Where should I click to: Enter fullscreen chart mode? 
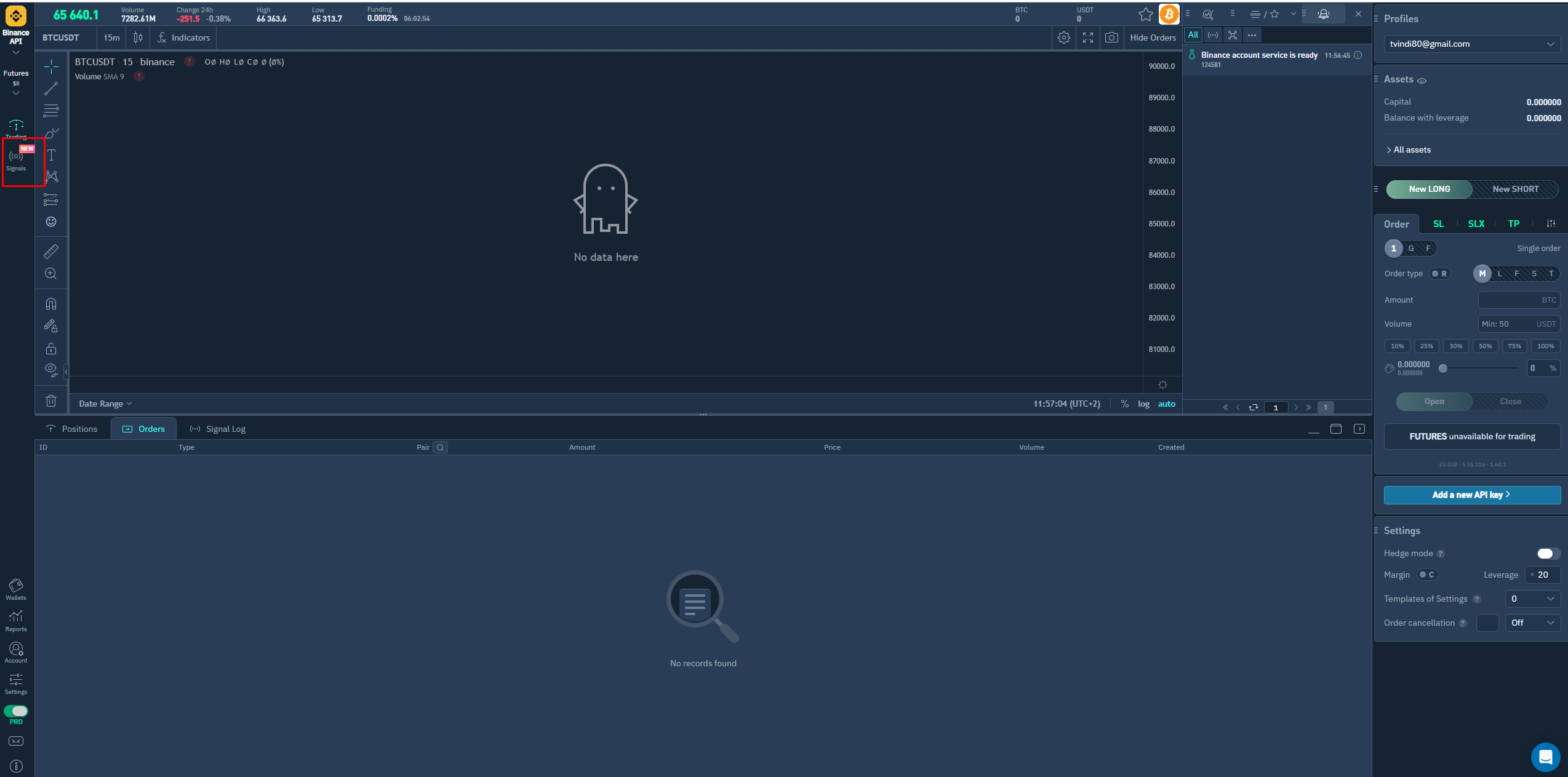[1088, 38]
